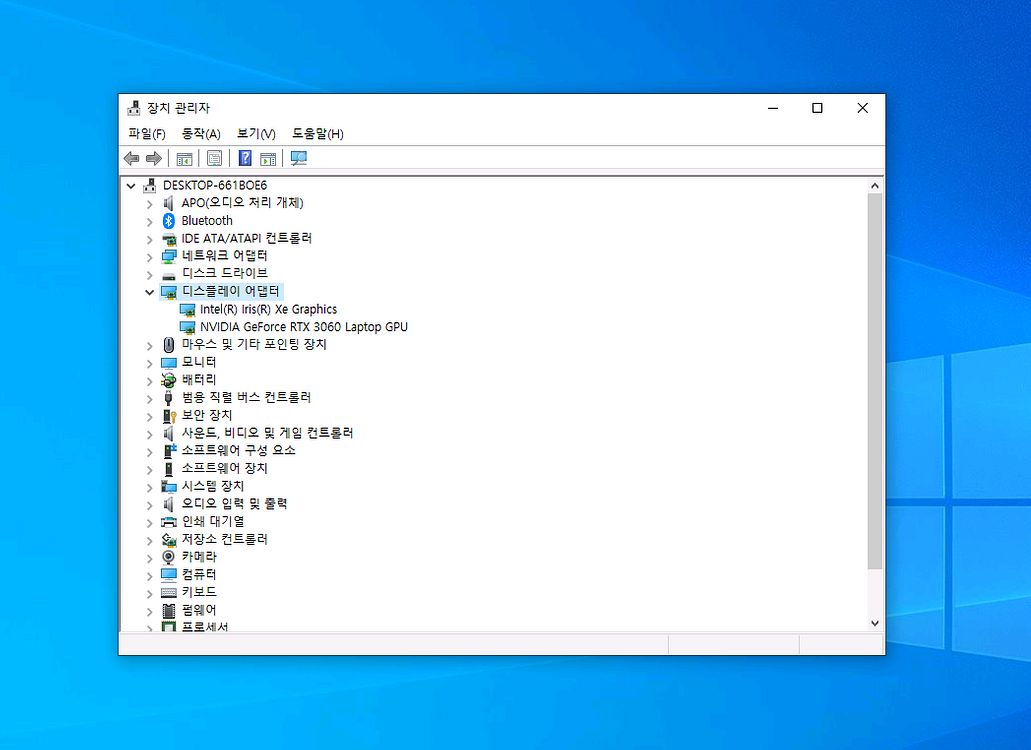The image size is (1031, 750).
Task: Open the 보기(V) menu
Action: tap(256, 134)
